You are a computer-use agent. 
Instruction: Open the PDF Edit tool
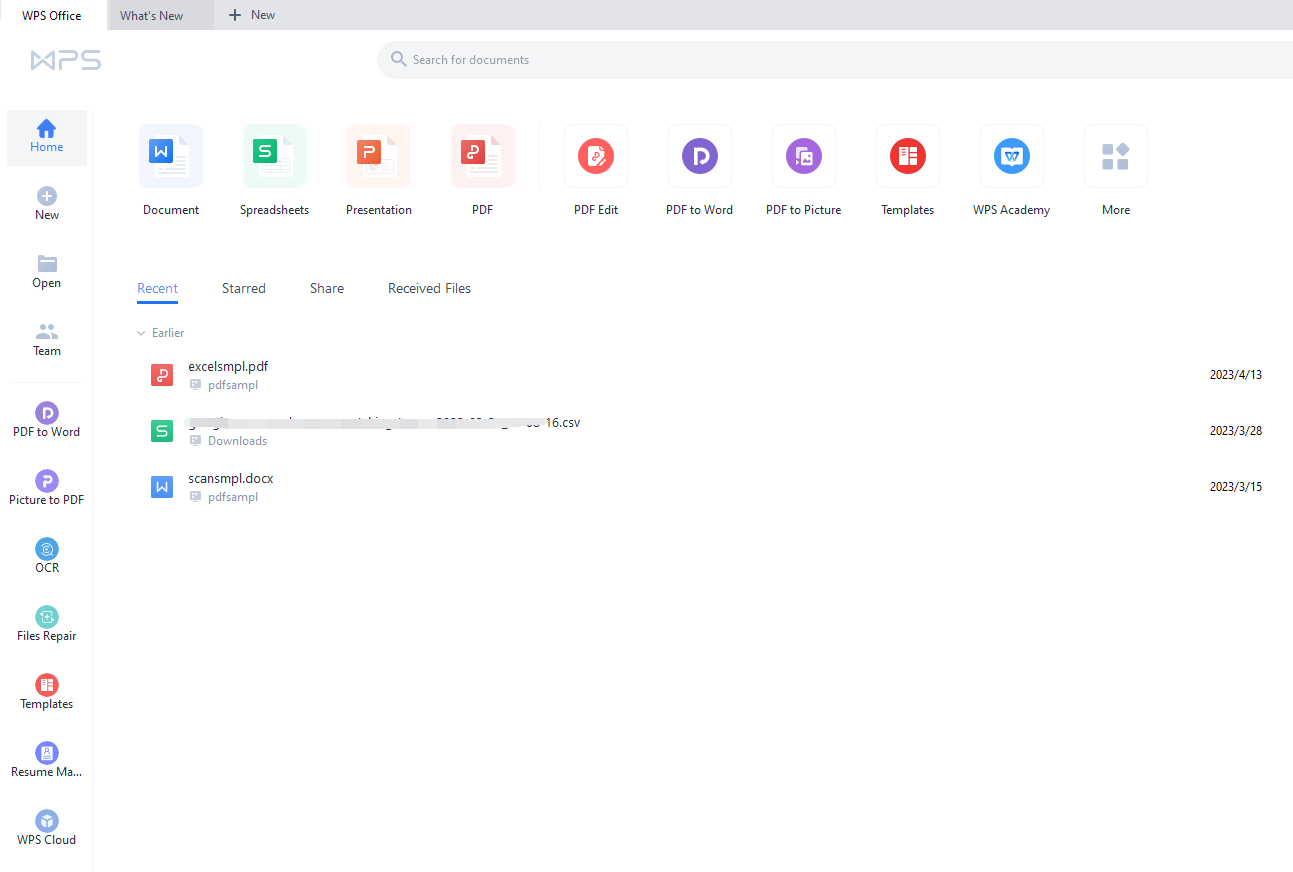coord(596,156)
